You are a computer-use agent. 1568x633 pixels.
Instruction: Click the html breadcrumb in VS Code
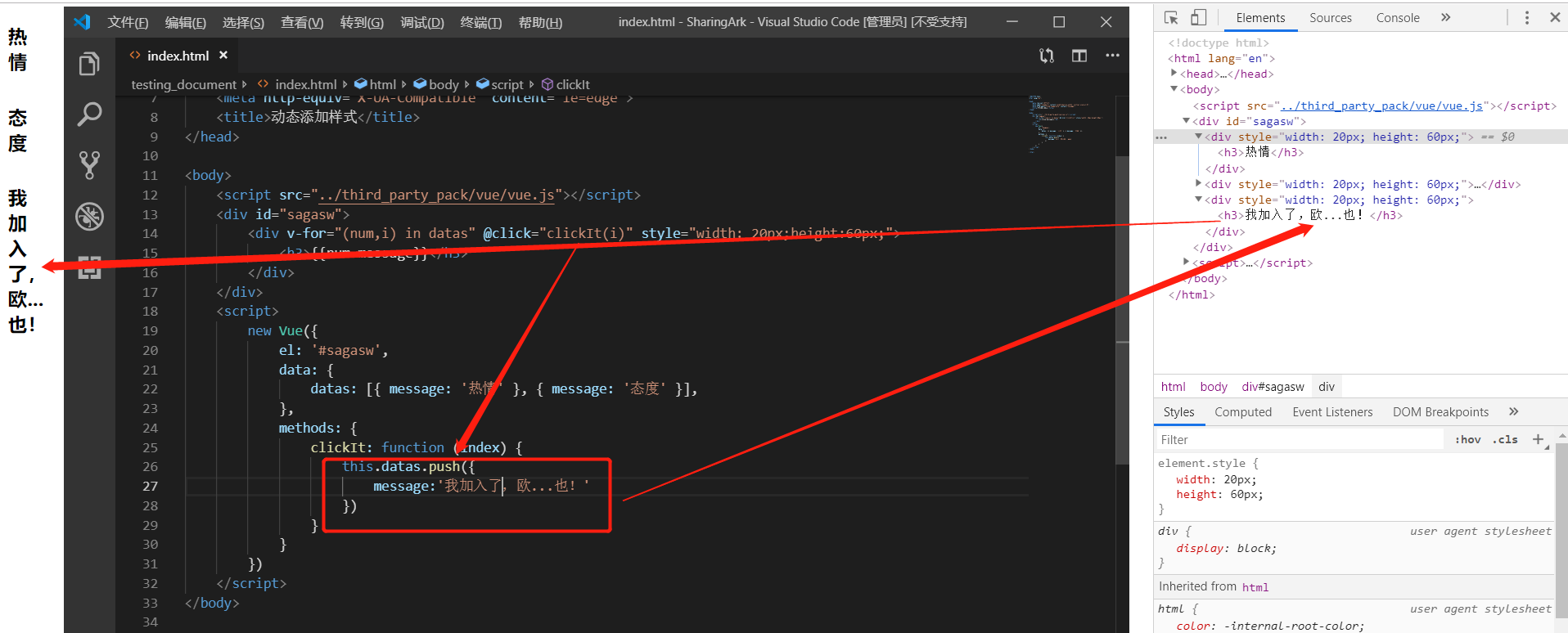[376, 84]
